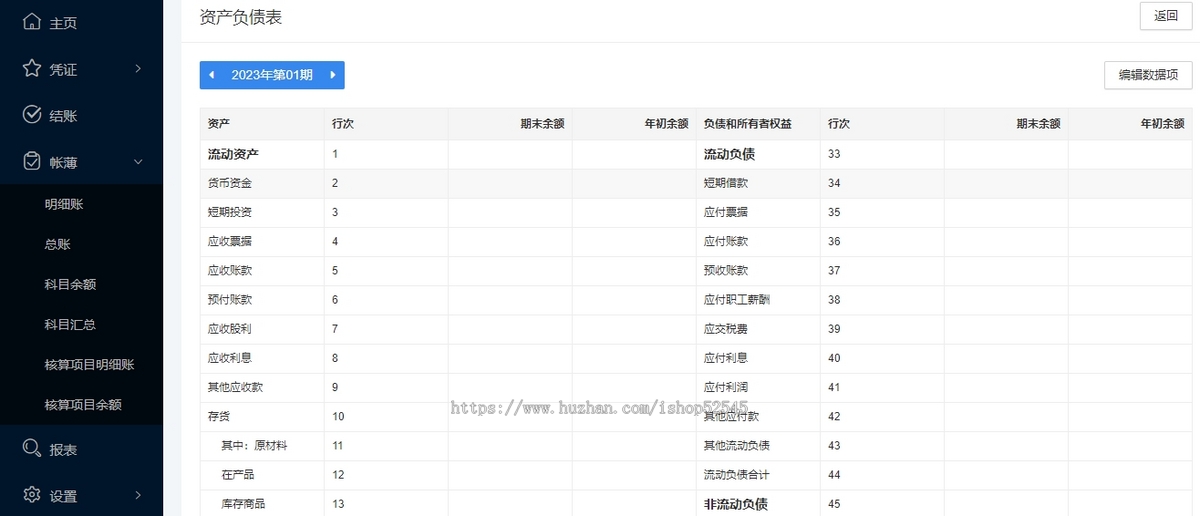1200x516 pixels.
Task: Expand the 凭证 menu chevron
Action: click(x=138, y=69)
